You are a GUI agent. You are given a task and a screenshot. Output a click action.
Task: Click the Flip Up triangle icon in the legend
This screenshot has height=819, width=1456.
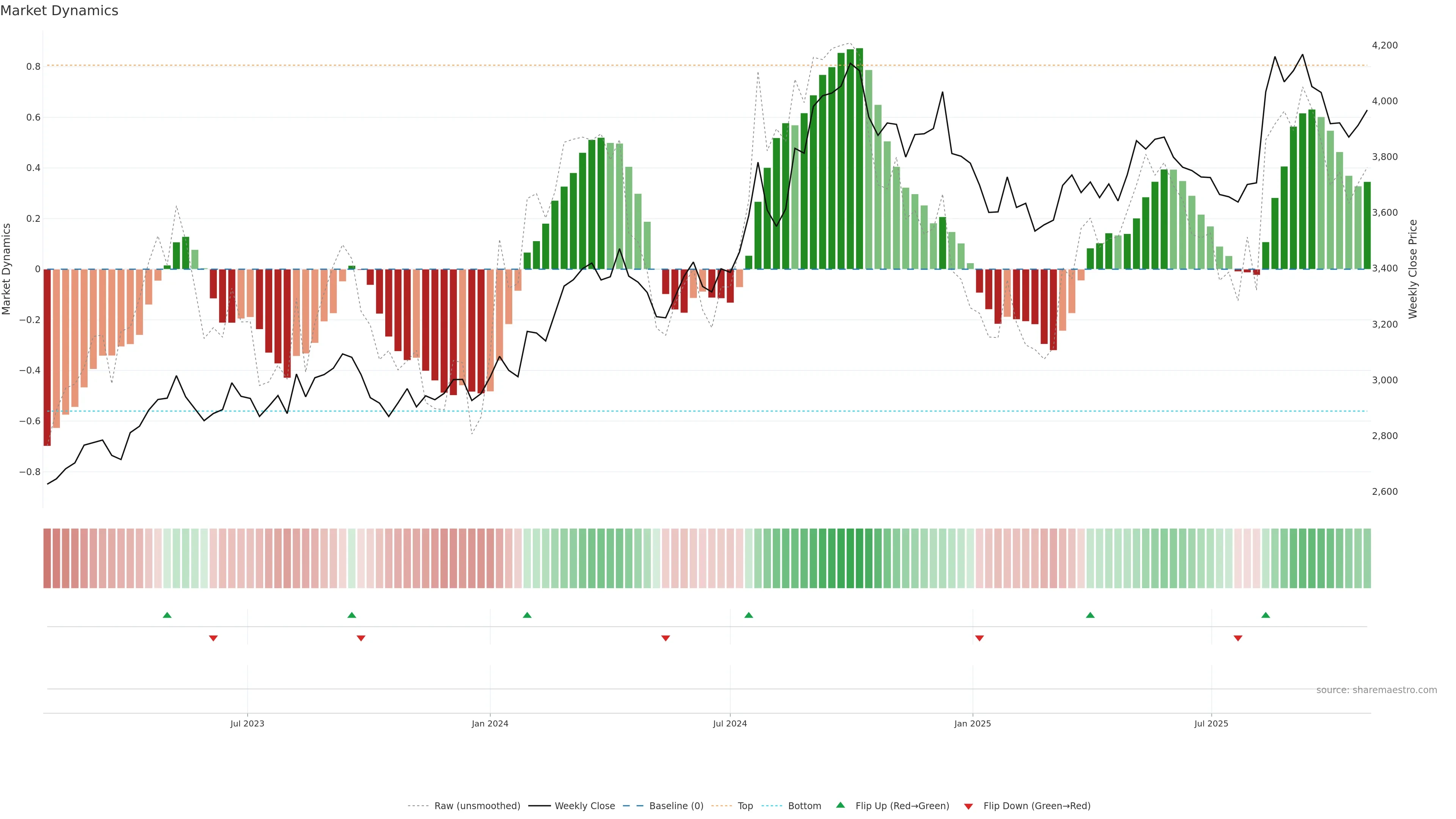(840, 805)
